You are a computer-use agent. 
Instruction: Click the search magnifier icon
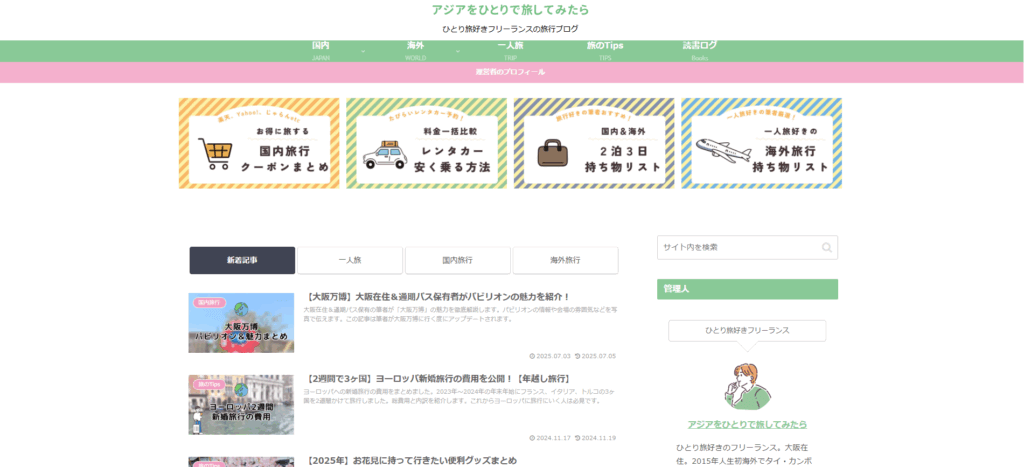tap(826, 248)
